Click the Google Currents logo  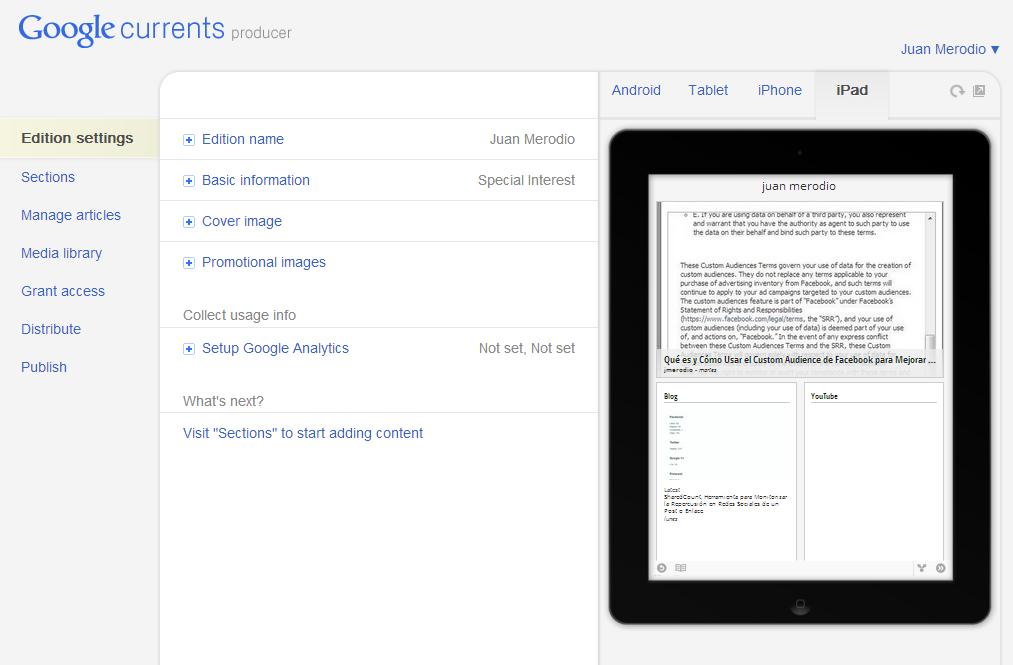[121, 29]
